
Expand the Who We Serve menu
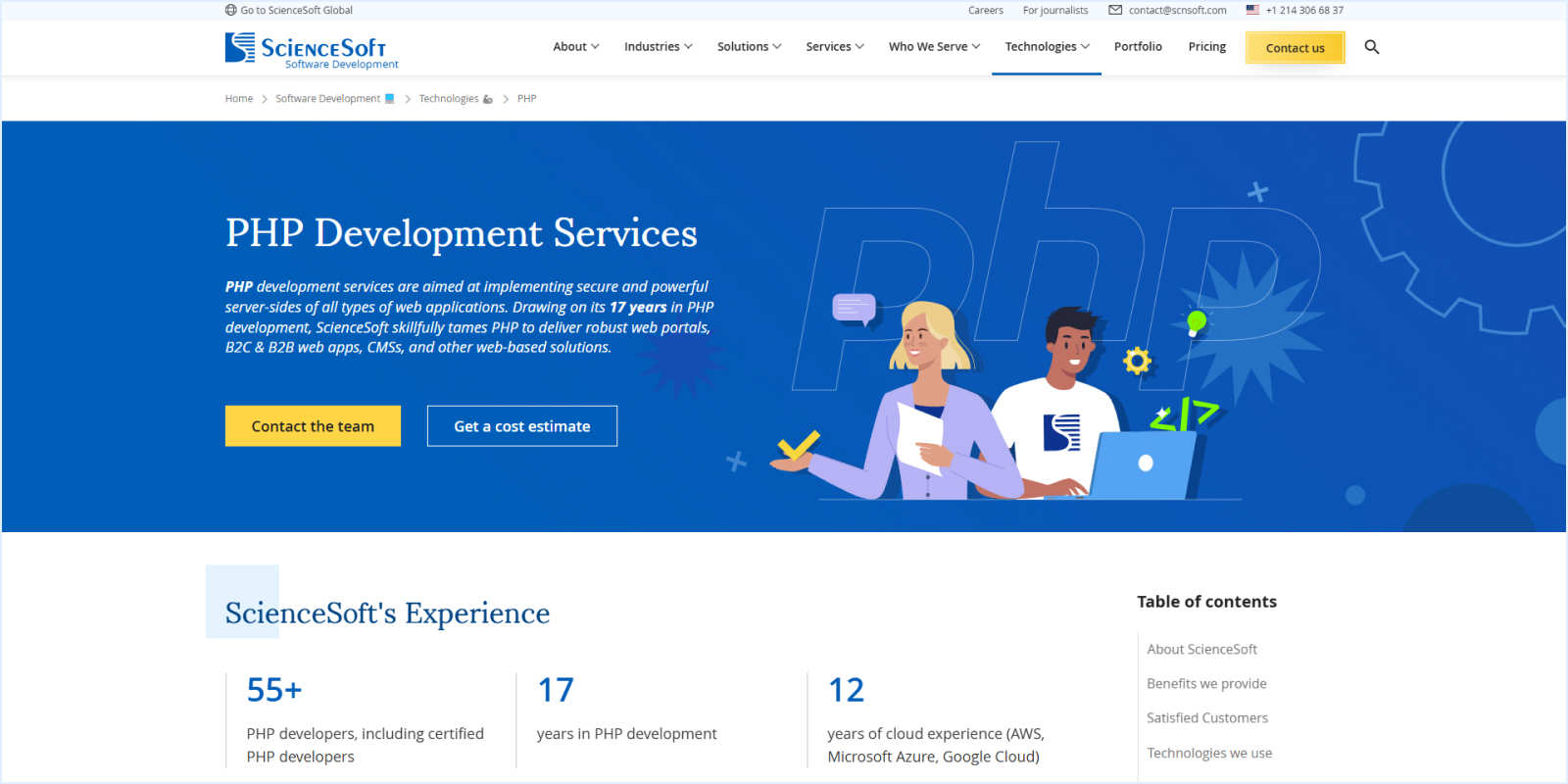tap(933, 47)
